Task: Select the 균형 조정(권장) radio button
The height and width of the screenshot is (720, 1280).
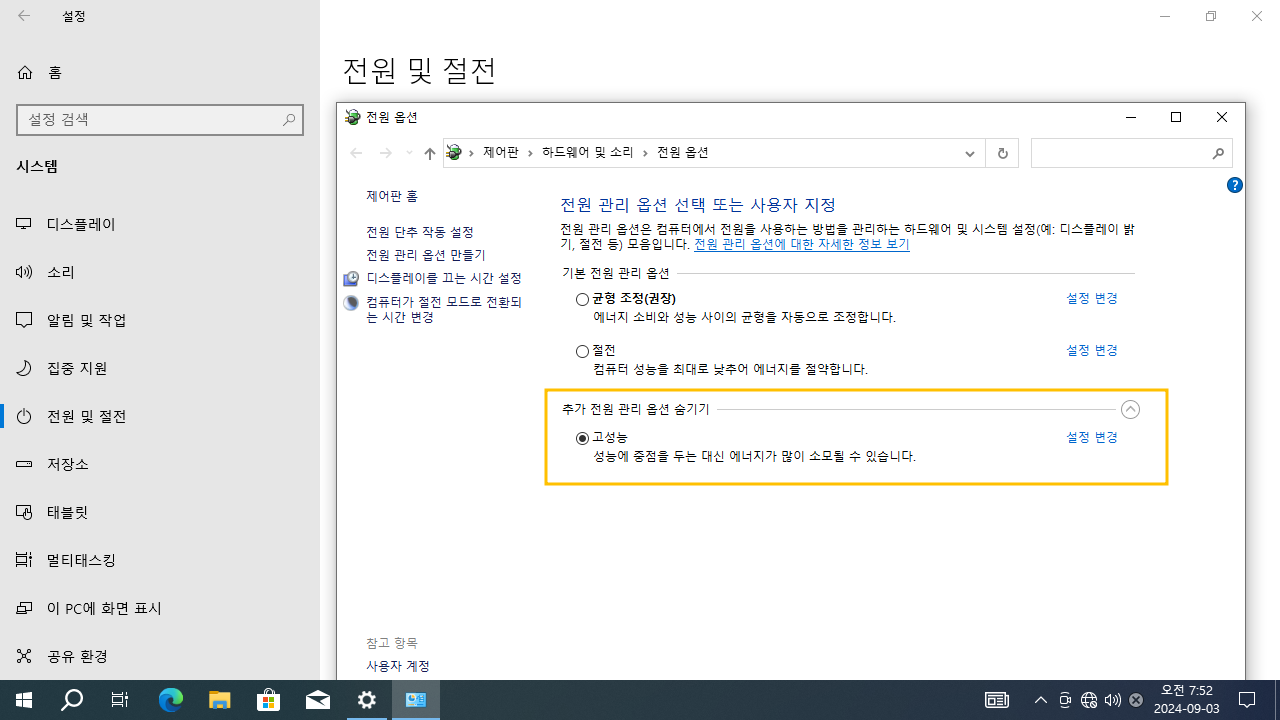Action: tap(582, 299)
